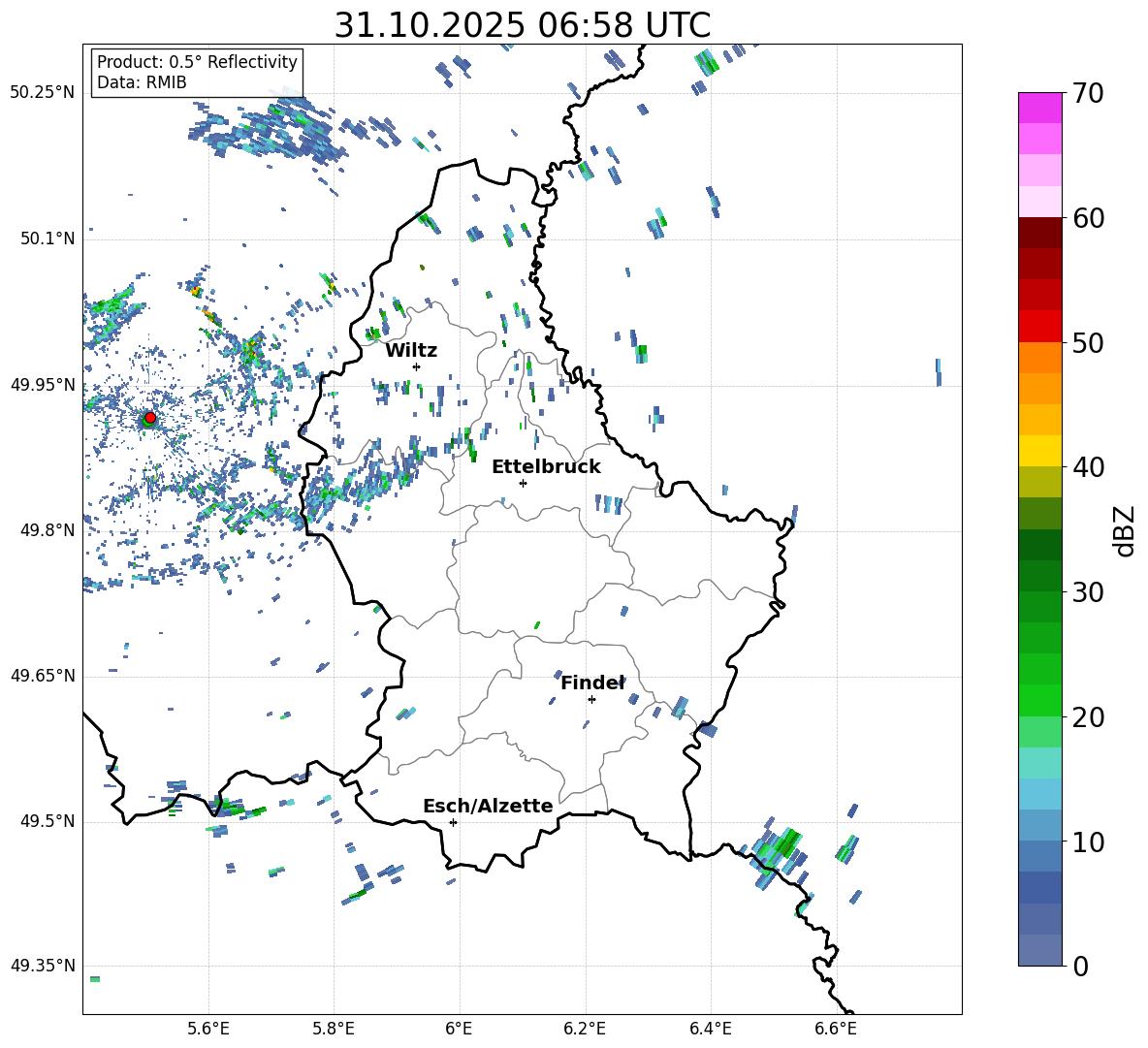Viewport: 1148px width, 1048px height.
Task: Click the 70 tick label on colorbar
Action: (1089, 93)
